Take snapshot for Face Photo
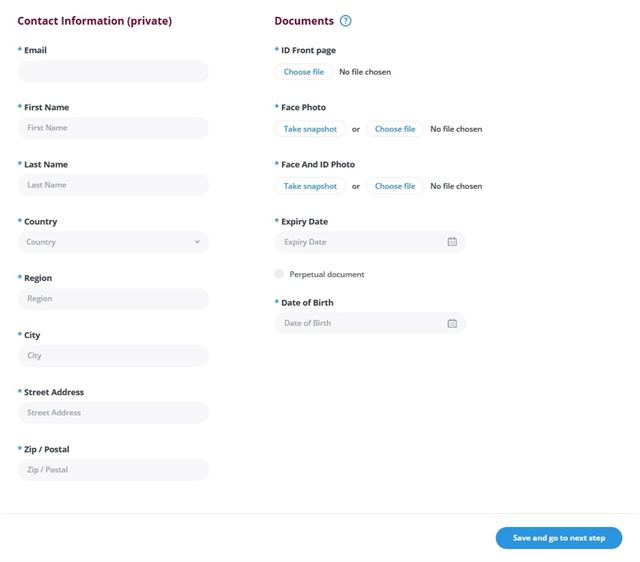Screen dimensions: 640x562 [x=310, y=129]
